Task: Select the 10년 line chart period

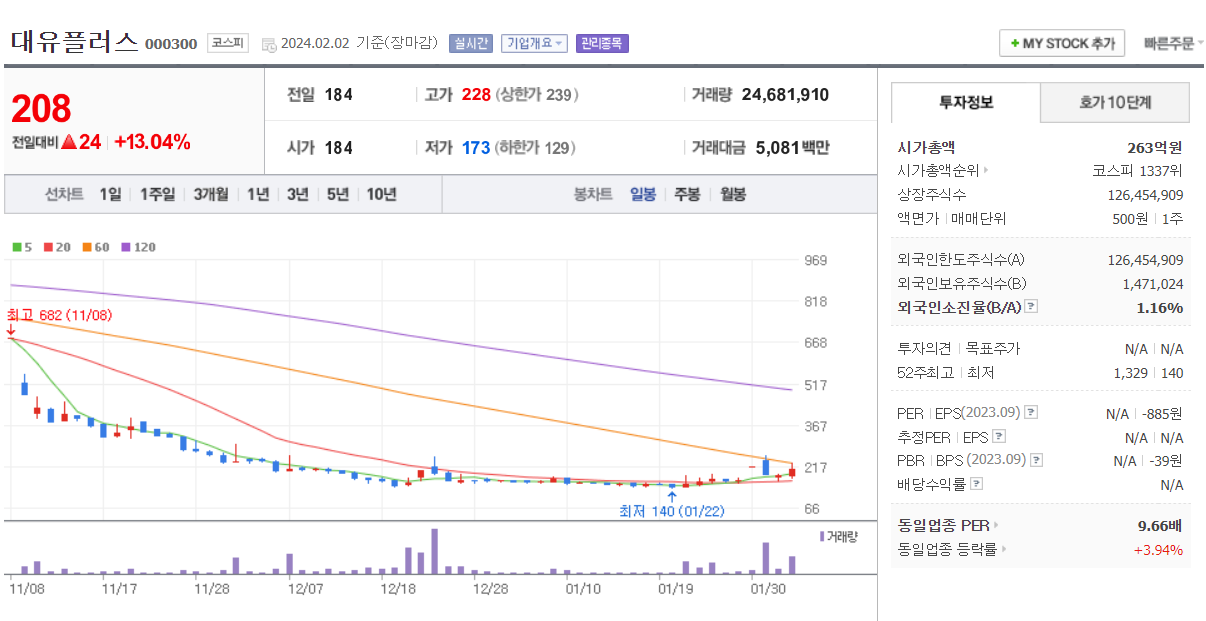Action: coord(381,194)
